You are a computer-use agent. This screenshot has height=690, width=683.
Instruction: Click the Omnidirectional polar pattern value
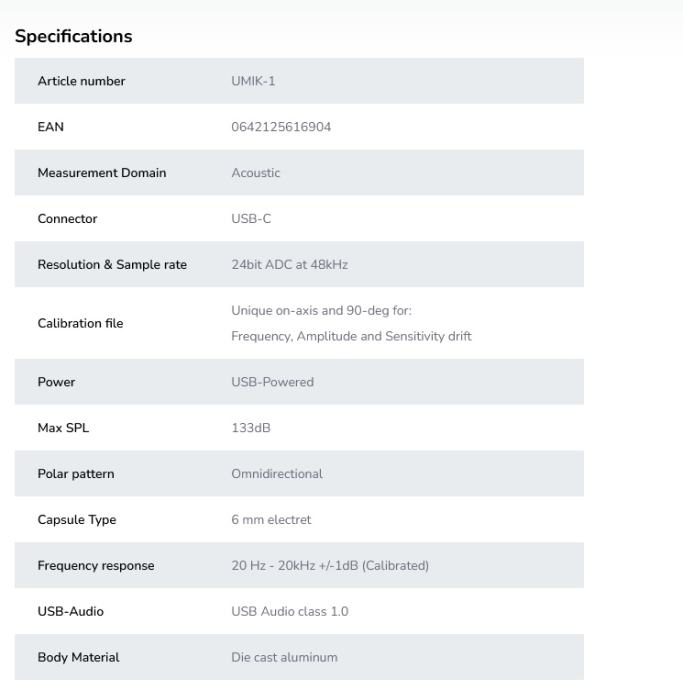coord(277,474)
